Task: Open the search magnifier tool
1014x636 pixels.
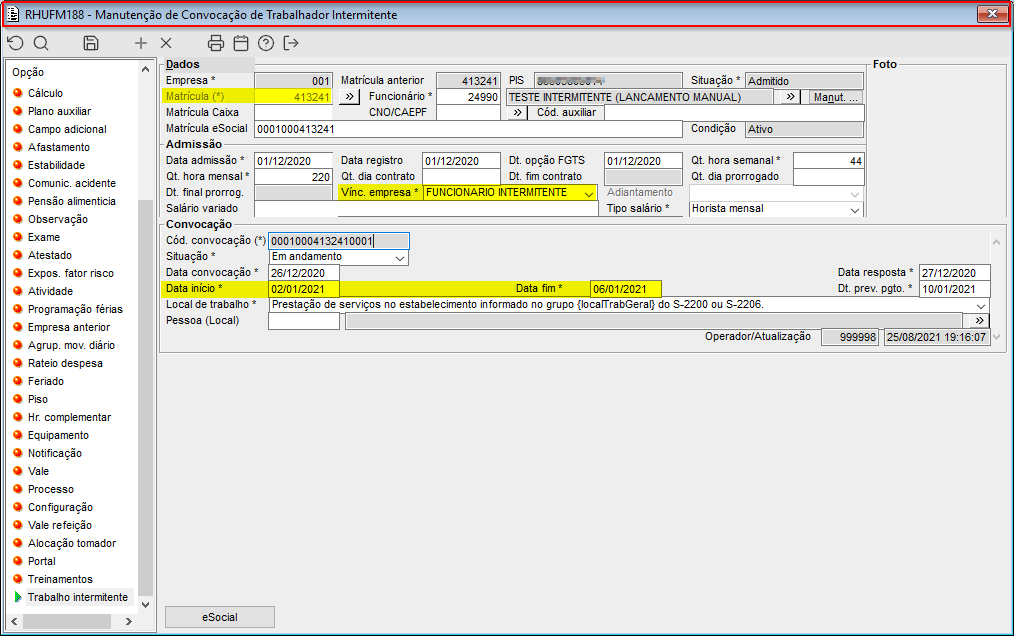Action: (x=41, y=43)
